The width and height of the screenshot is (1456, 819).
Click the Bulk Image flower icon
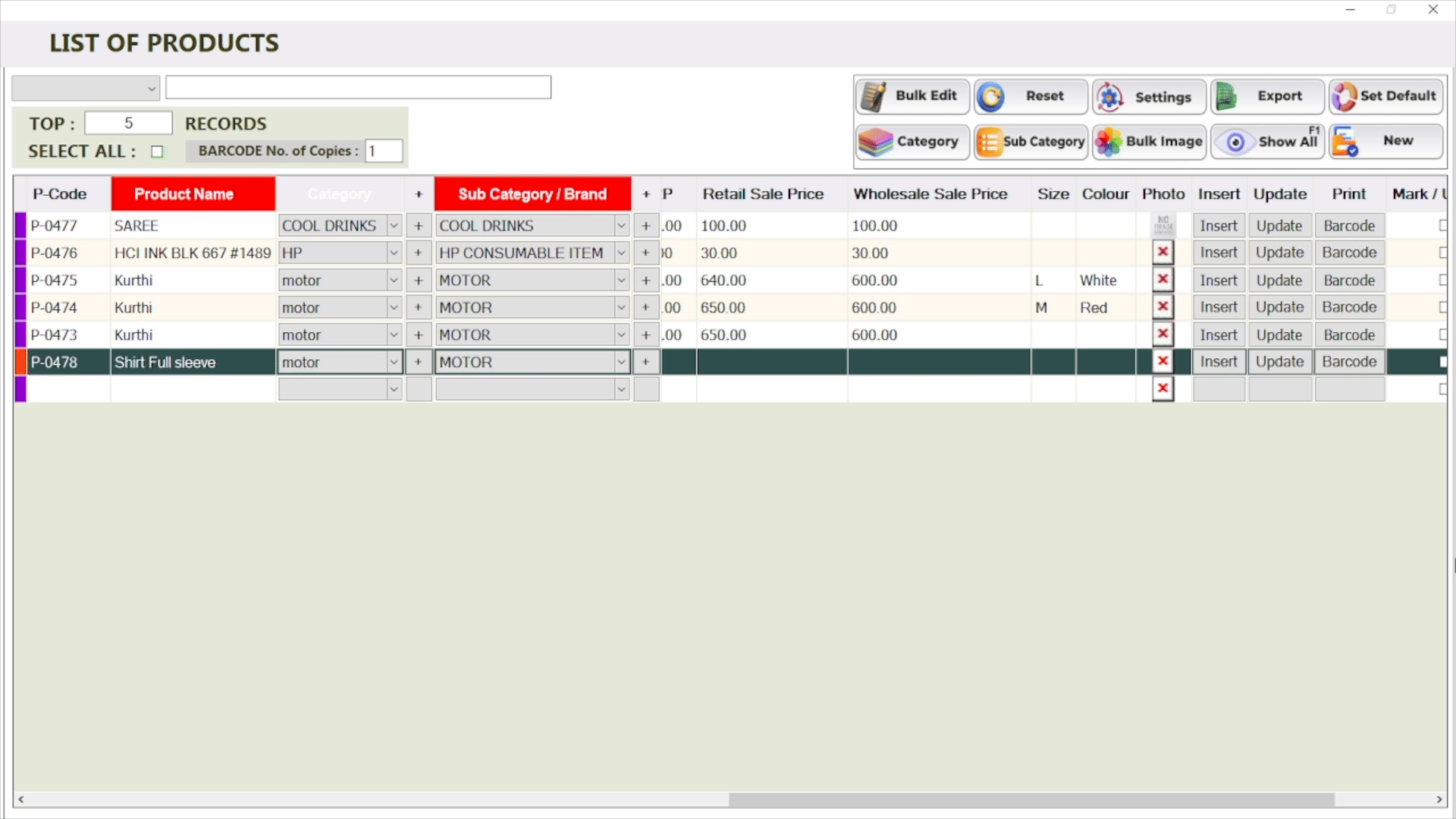click(x=1109, y=142)
